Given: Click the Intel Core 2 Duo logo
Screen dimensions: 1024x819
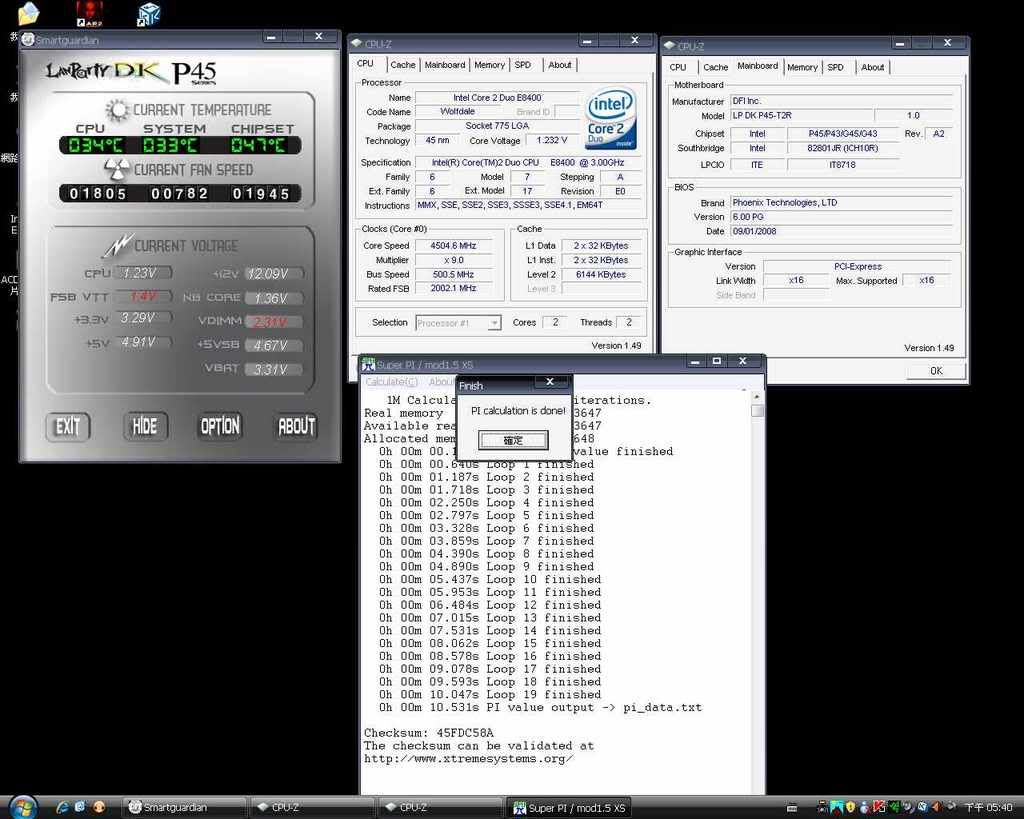Looking at the screenshot, I should click(x=611, y=120).
